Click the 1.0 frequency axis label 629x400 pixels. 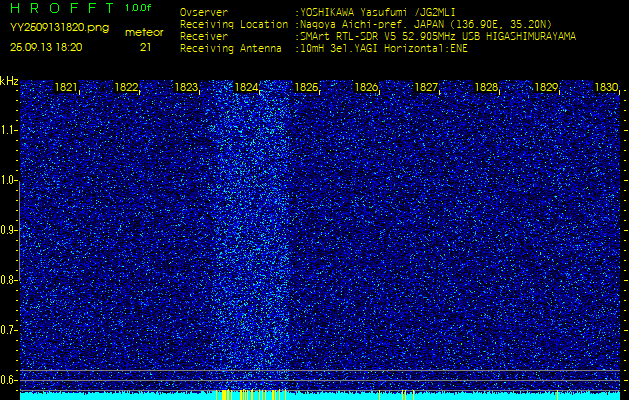(8, 181)
